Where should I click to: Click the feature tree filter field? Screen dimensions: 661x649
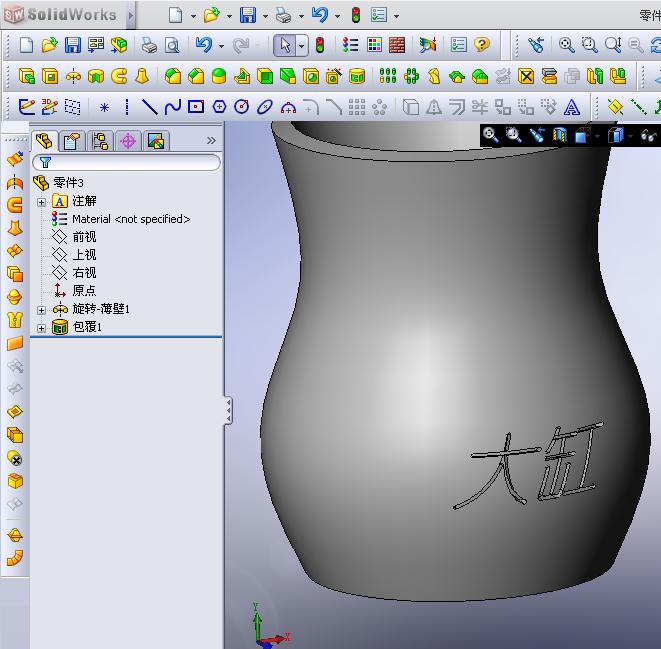tap(126, 162)
